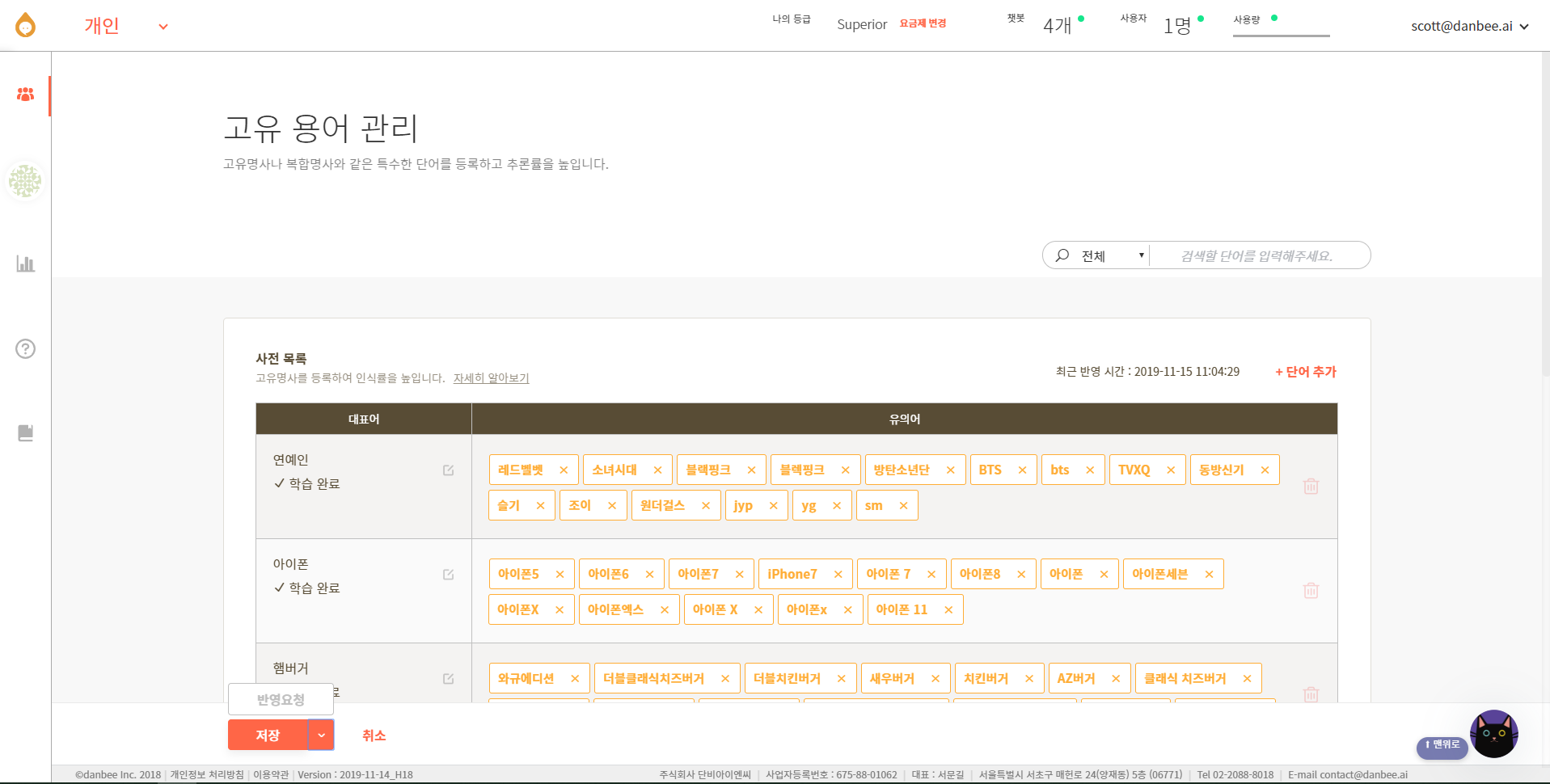Remove the 아이폰 11 synonym tag
Viewport: 1550px width, 784px height.
[948, 610]
